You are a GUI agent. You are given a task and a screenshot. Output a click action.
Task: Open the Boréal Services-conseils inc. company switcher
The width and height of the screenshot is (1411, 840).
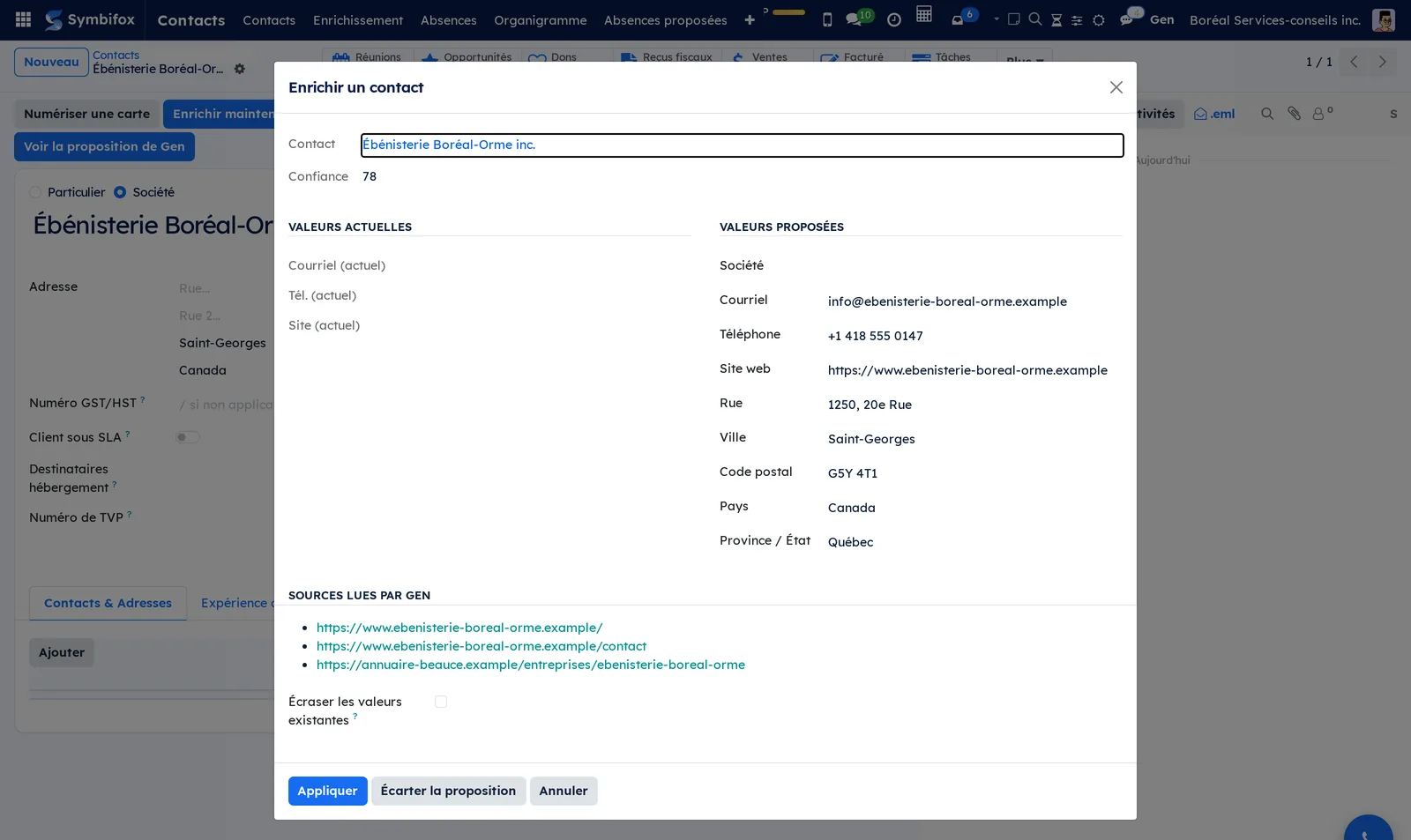pos(1275,19)
